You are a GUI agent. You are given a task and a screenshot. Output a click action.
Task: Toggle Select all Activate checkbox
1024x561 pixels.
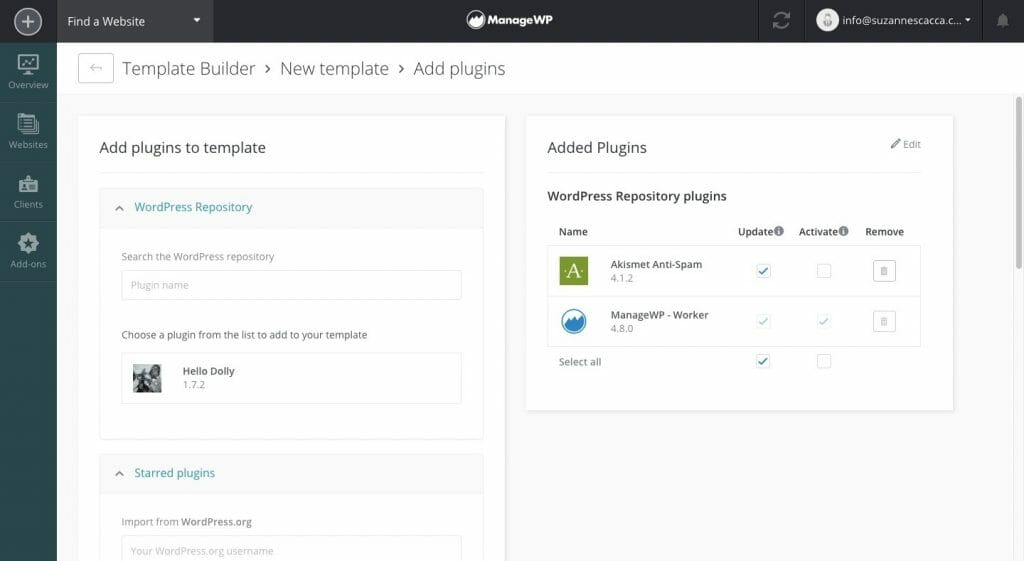click(x=824, y=361)
